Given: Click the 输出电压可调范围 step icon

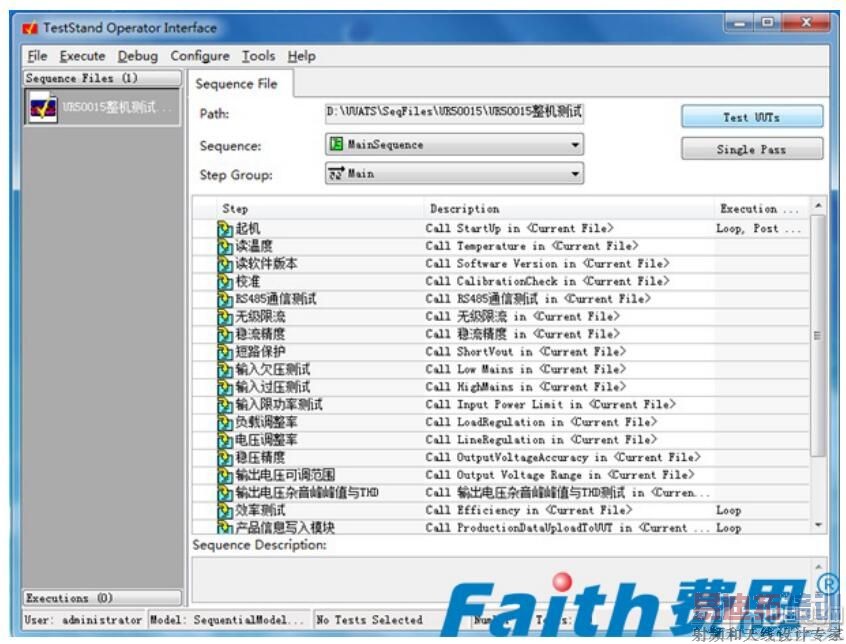Looking at the screenshot, I should pos(224,476).
